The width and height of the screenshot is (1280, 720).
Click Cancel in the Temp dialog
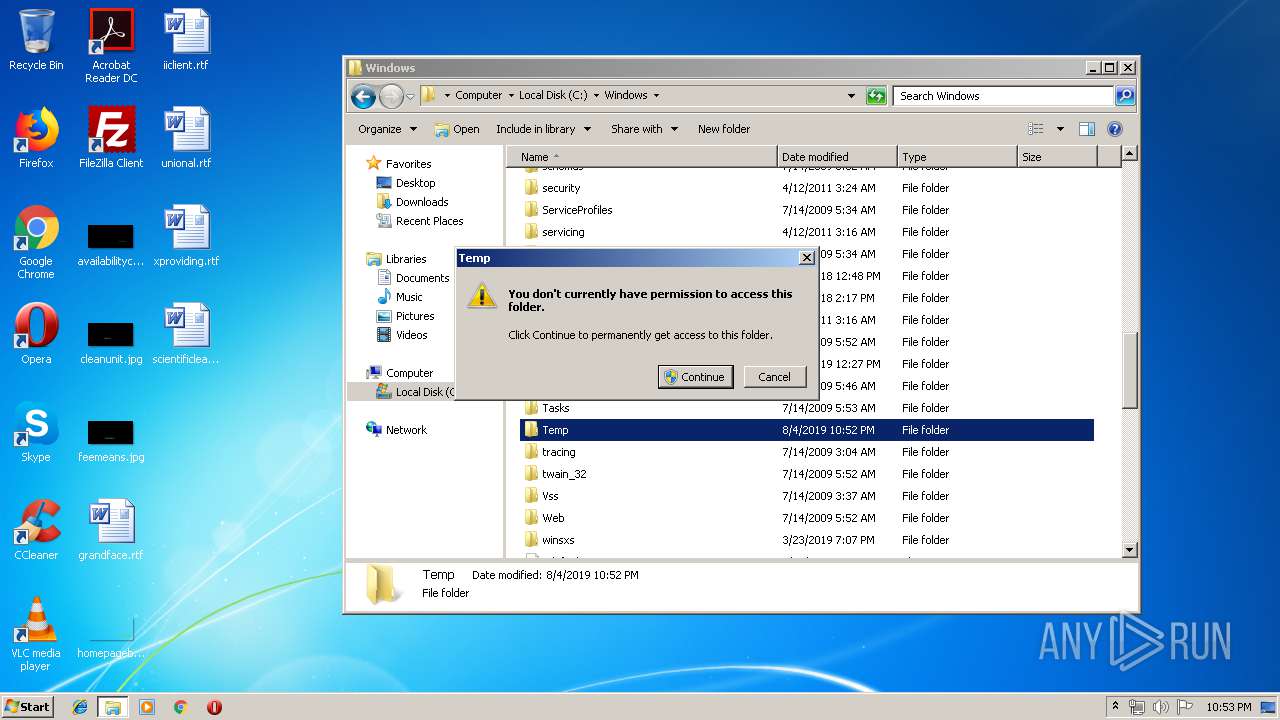(x=774, y=377)
